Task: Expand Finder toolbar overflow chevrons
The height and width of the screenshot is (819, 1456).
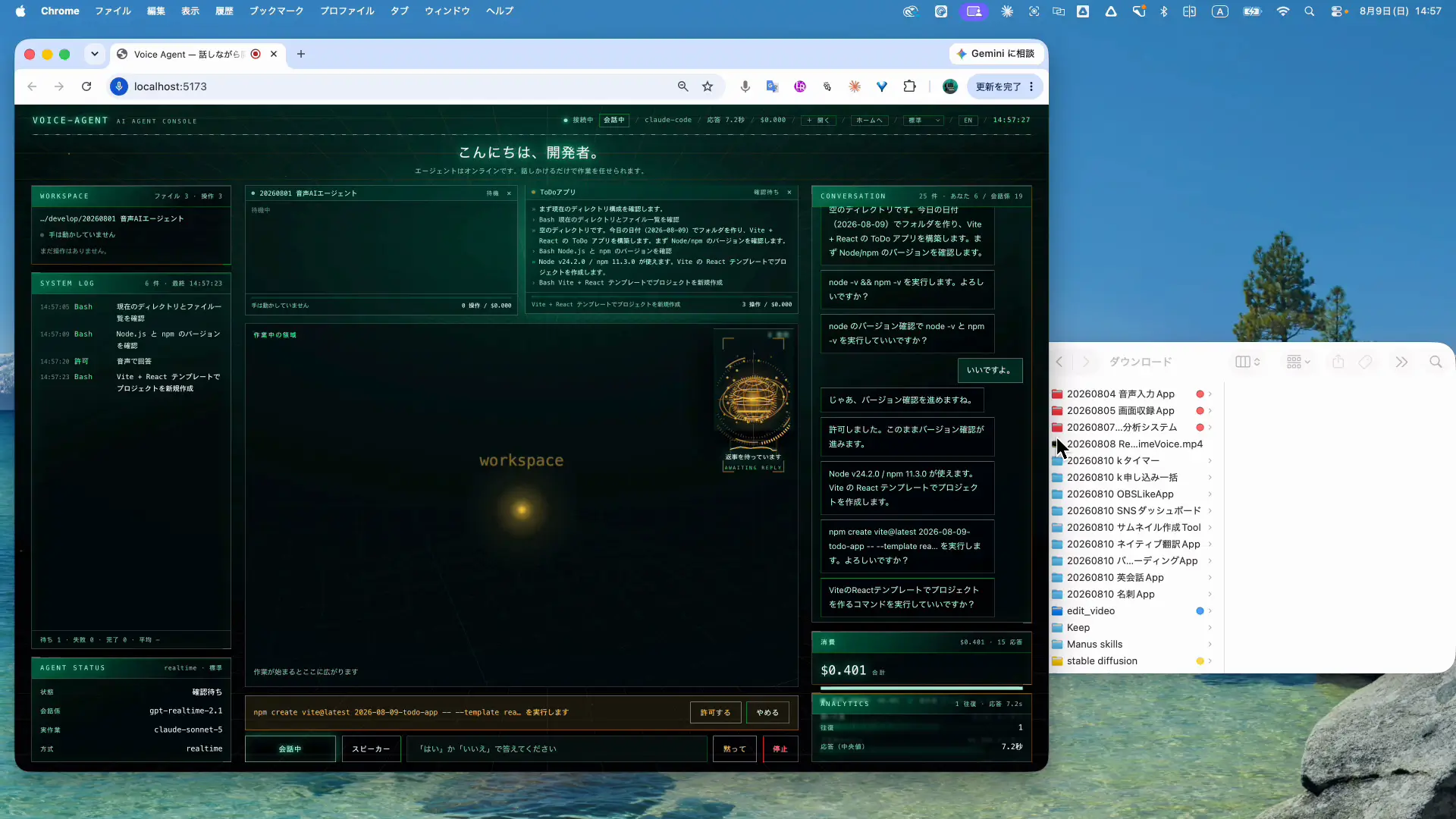Action: [1401, 362]
